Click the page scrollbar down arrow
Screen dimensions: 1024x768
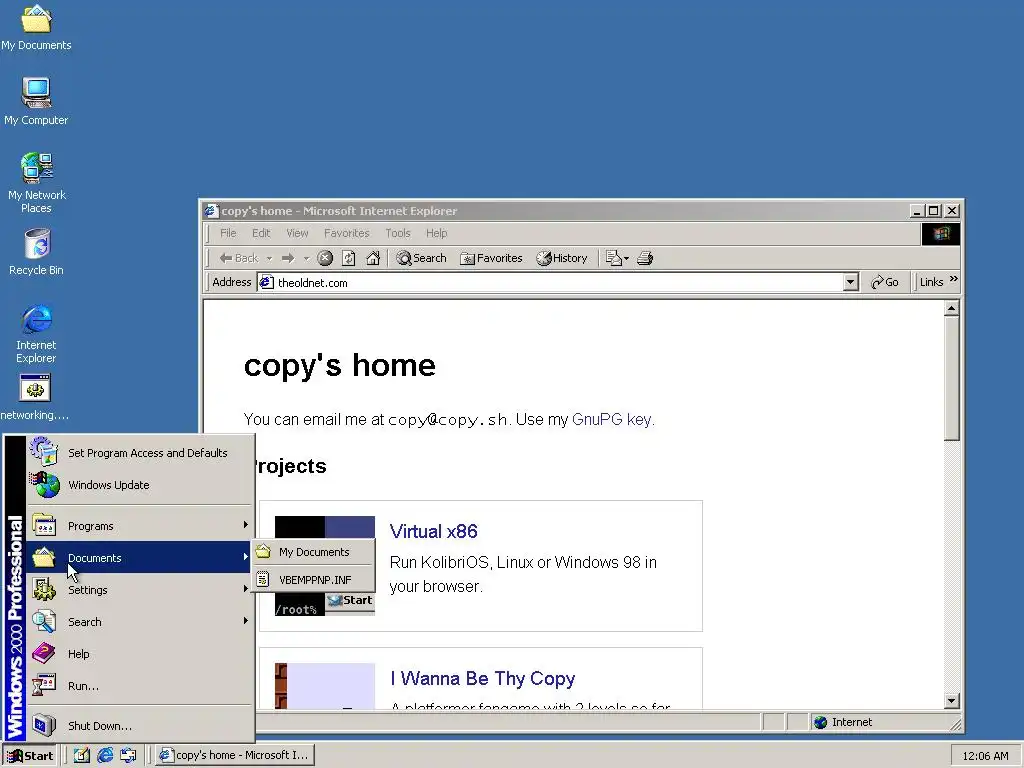point(952,701)
